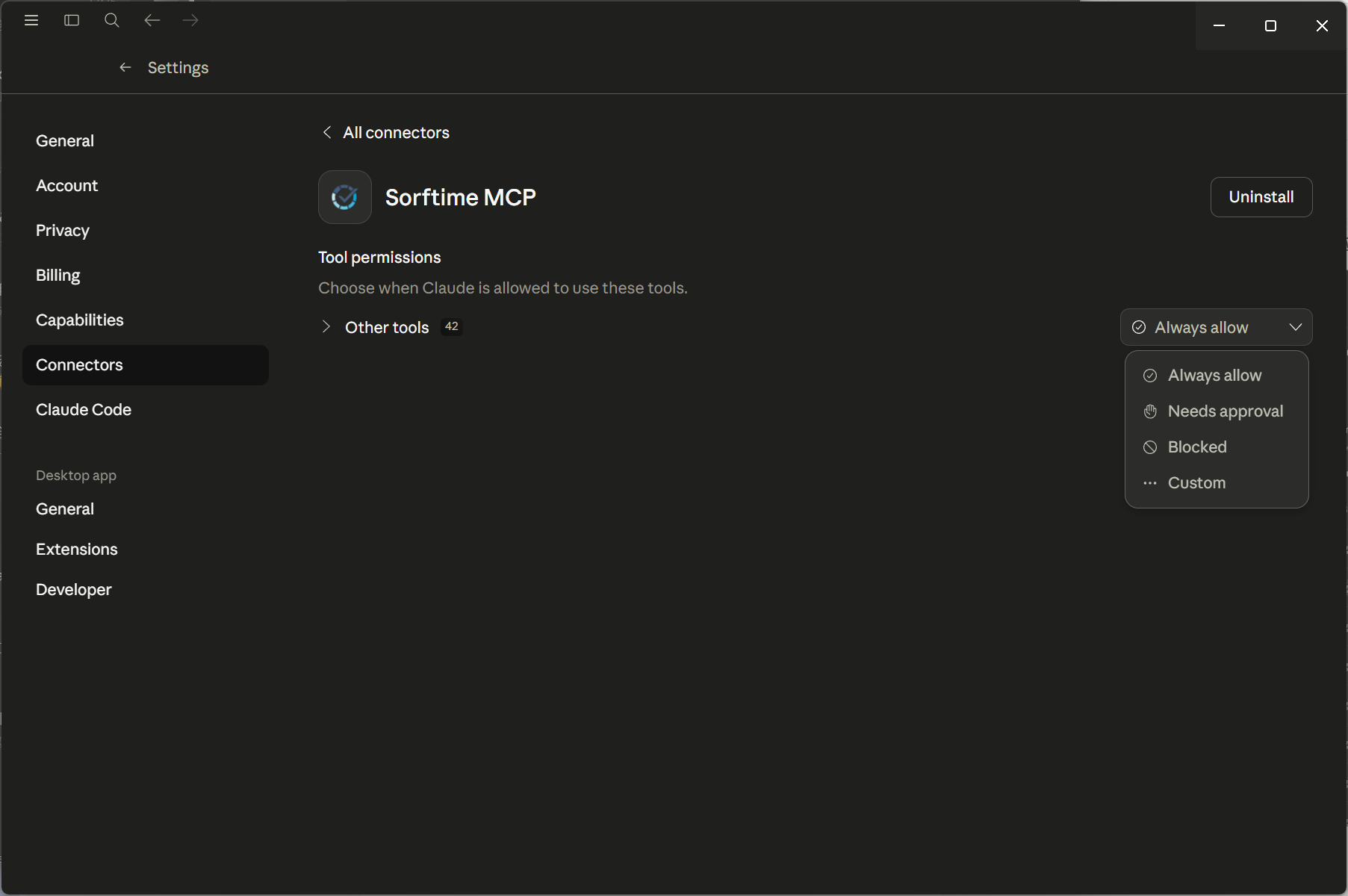Set tool permission to Blocked
1348x896 pixels.
(1196, 447)
